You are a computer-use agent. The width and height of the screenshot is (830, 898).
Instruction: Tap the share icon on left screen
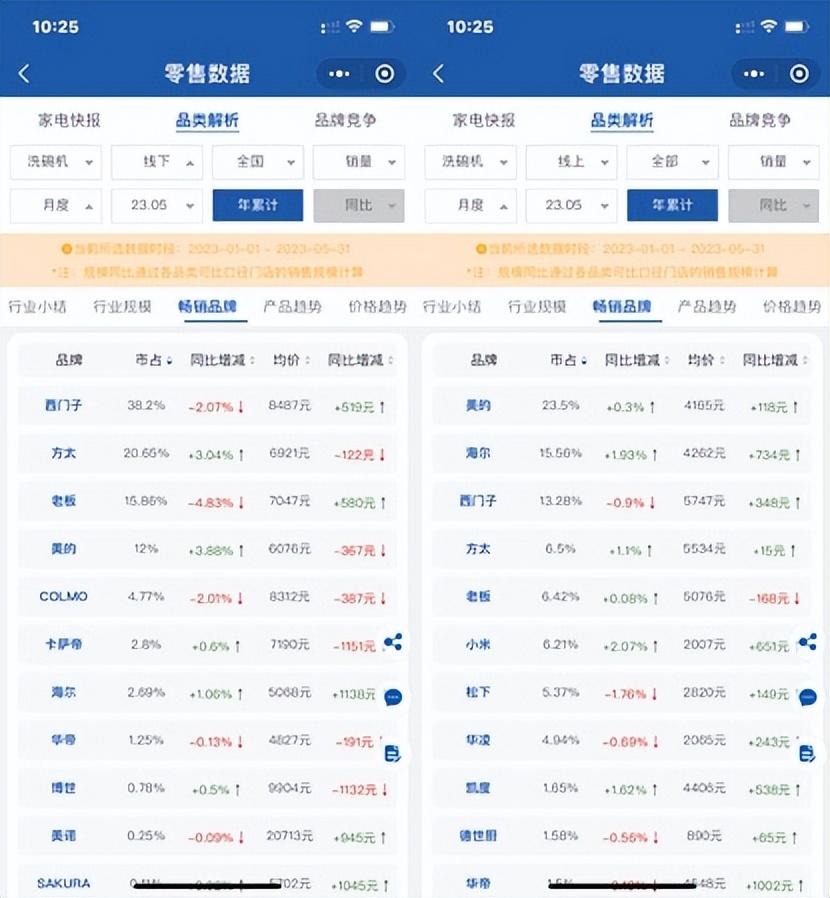coord(393,642)
